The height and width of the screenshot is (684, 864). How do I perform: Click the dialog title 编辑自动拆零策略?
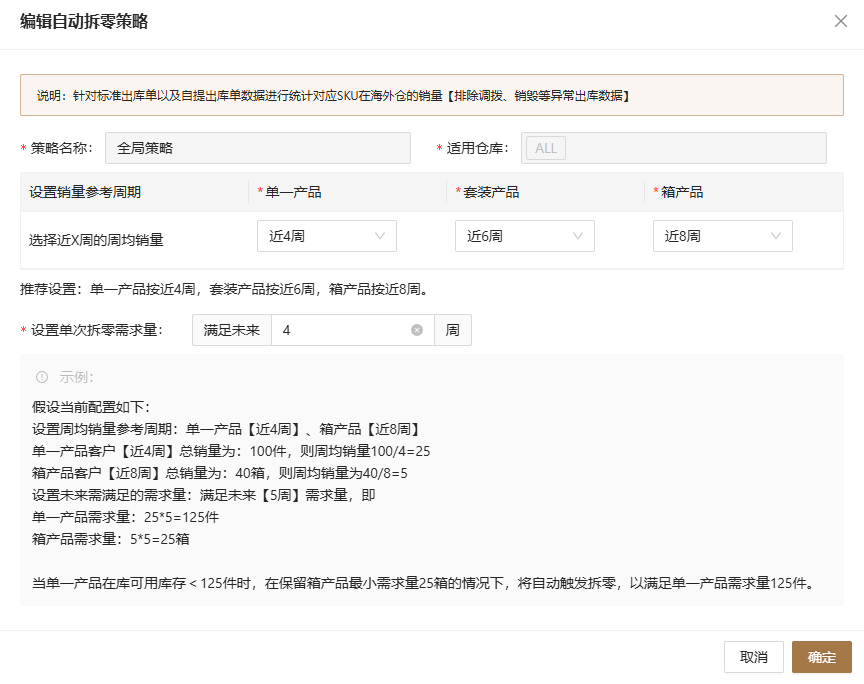(84, 21)
